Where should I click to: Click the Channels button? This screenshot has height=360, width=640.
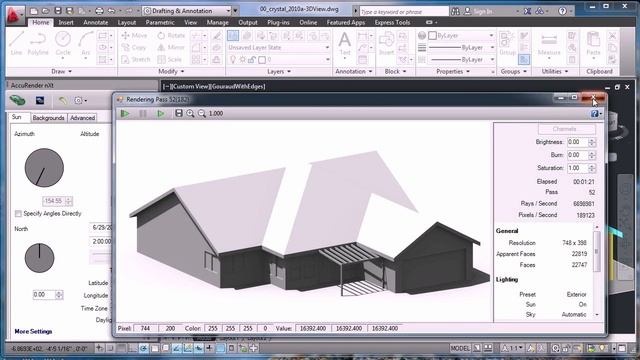click(566, 129)
